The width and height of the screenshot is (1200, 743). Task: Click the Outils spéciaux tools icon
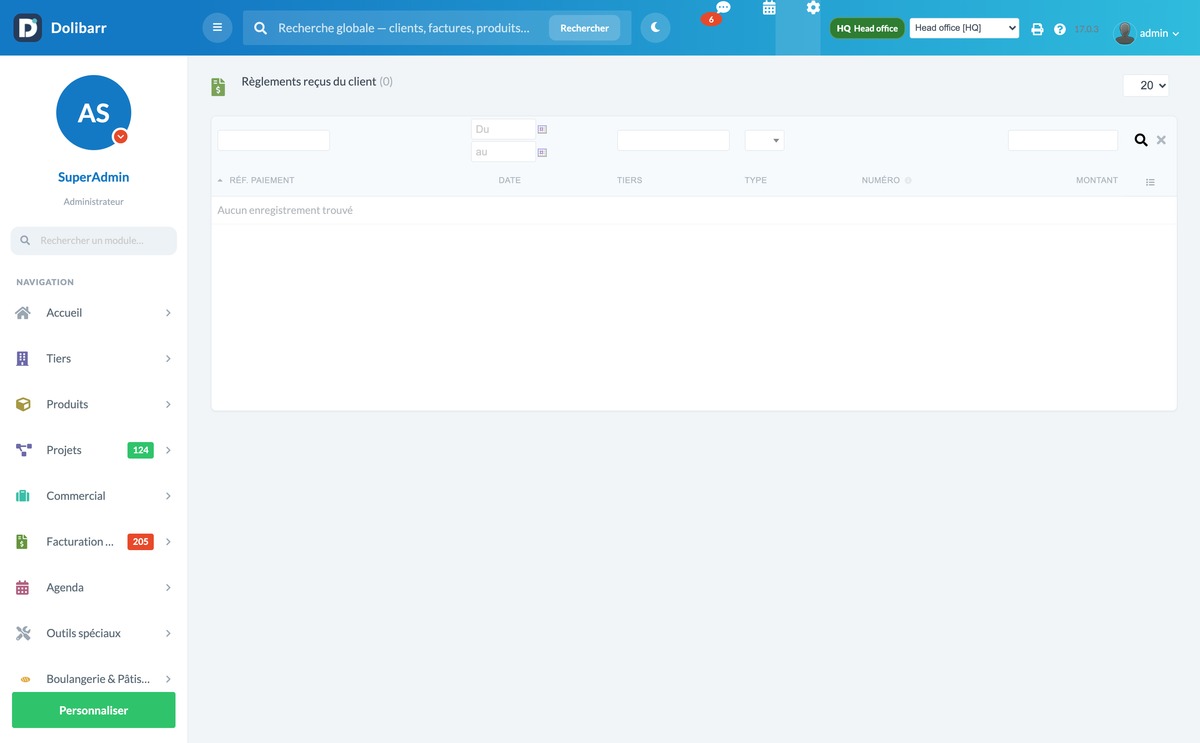coord(23,633)
